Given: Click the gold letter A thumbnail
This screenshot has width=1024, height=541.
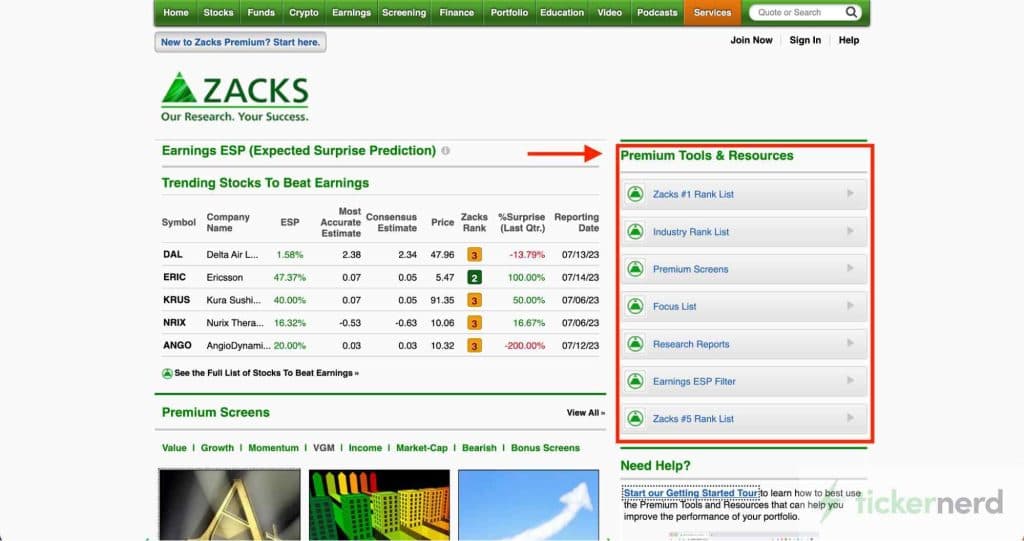Looking at the screenshot, I should pos(230,504).
